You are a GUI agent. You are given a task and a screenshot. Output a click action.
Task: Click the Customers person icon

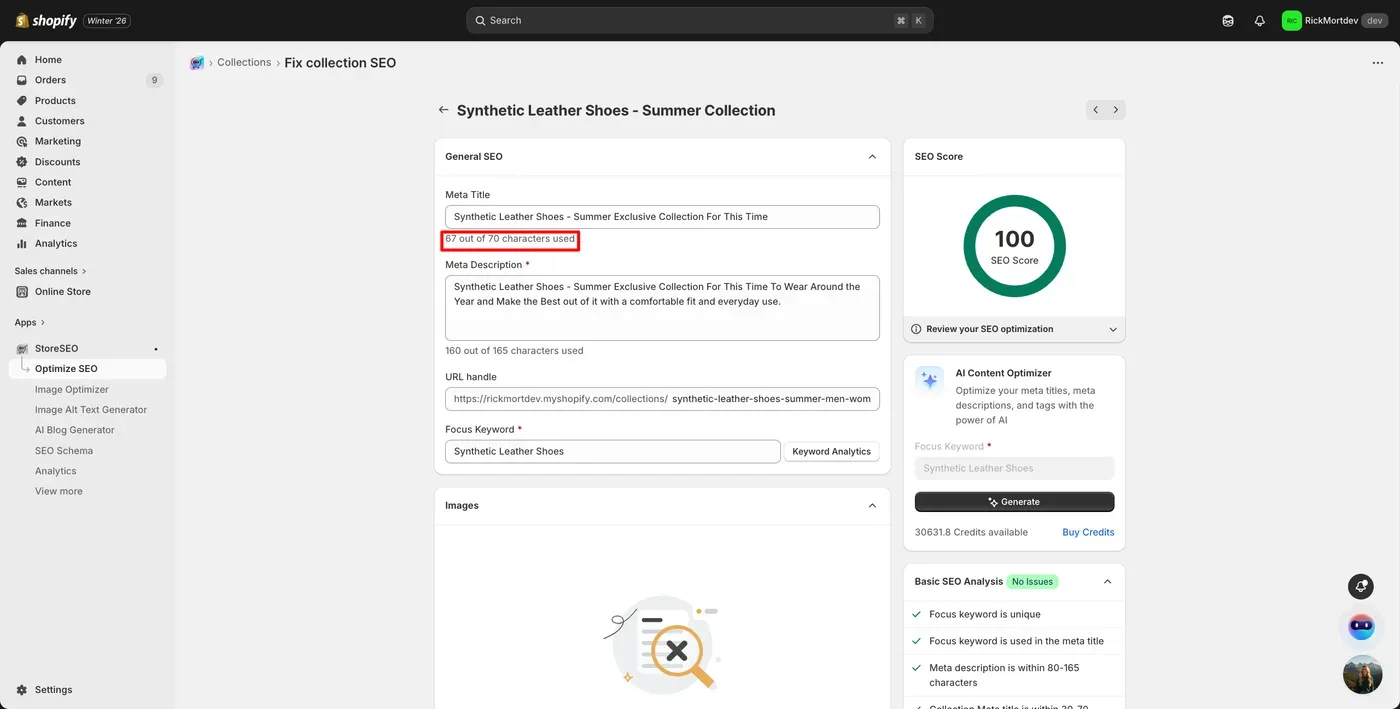coord(22,121)
